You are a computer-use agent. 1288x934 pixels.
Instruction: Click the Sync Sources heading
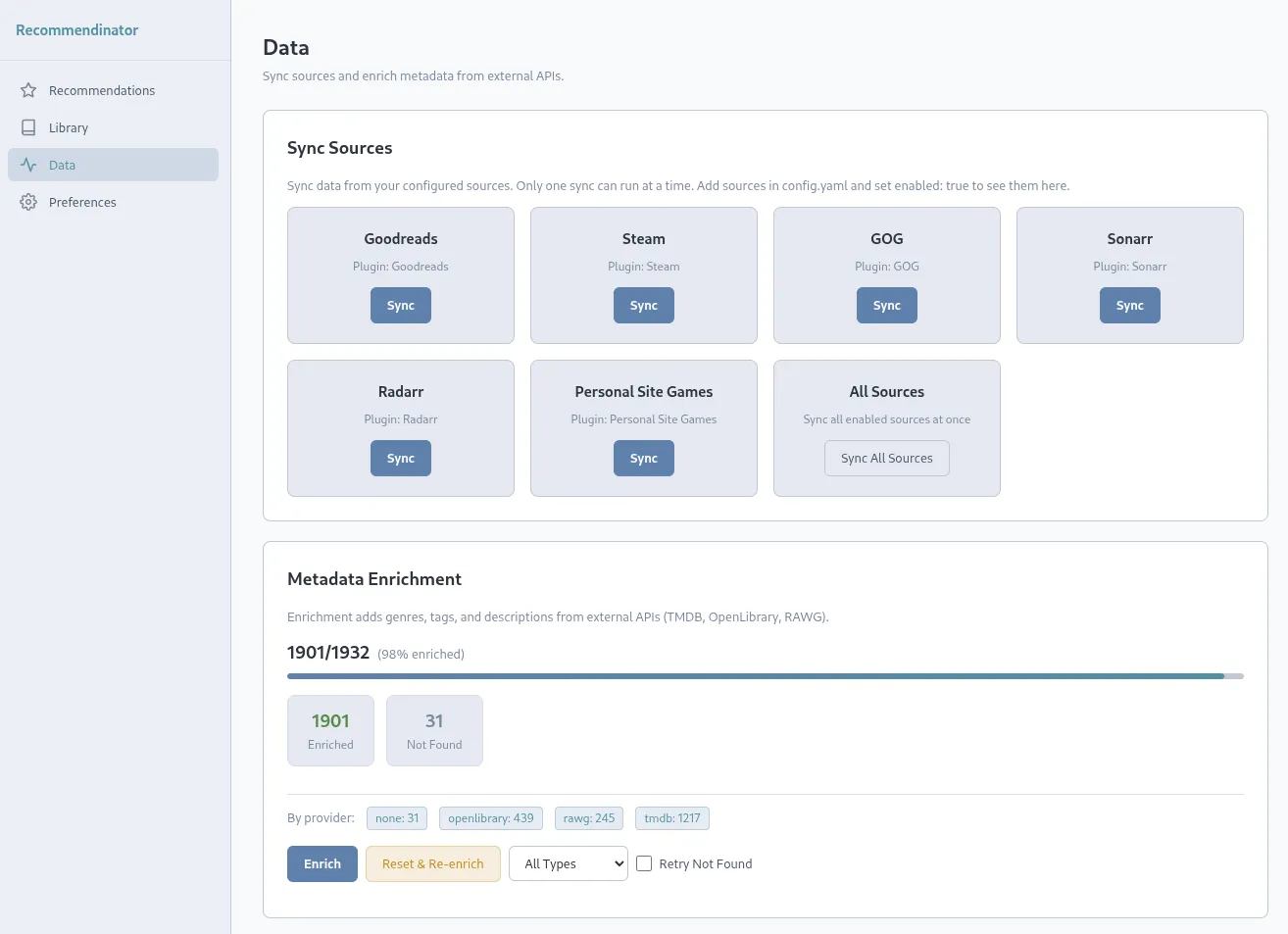(x=340, y=148)
